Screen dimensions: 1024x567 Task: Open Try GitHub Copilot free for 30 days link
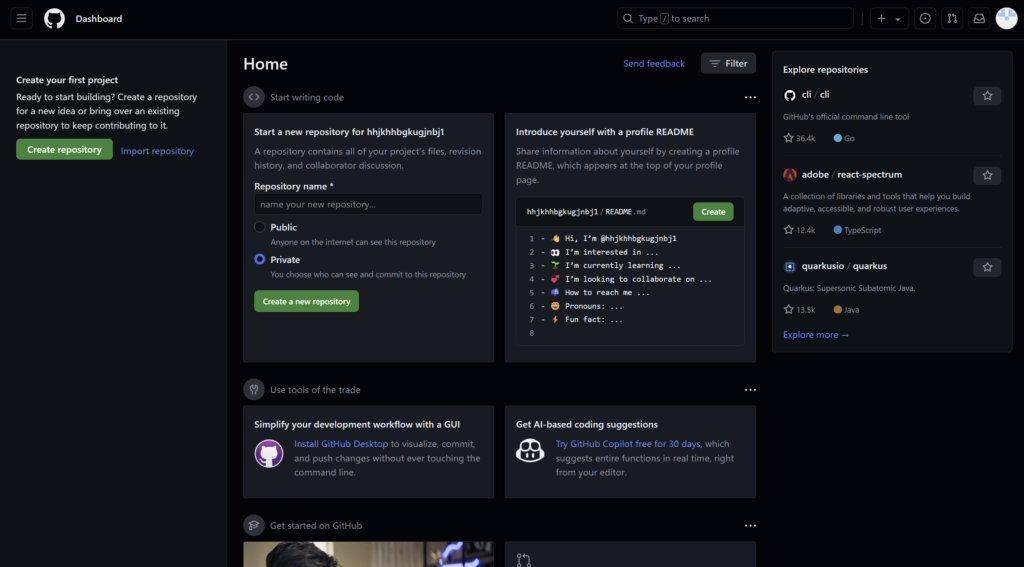tap(628, 444)
